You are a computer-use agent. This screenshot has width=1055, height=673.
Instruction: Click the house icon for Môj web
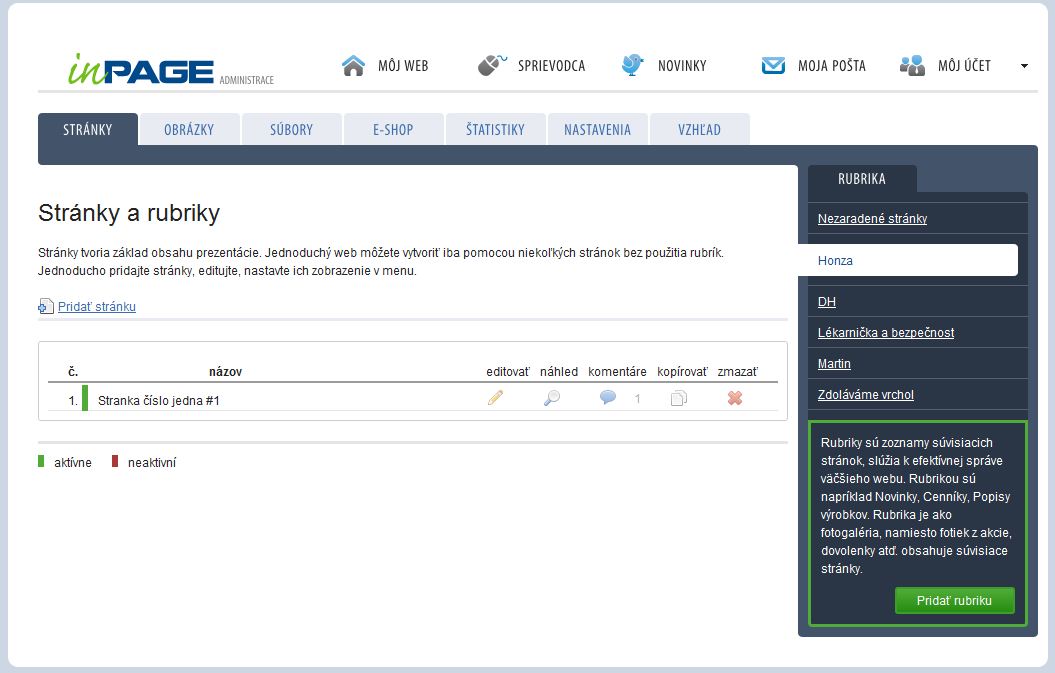coord(353,66)
